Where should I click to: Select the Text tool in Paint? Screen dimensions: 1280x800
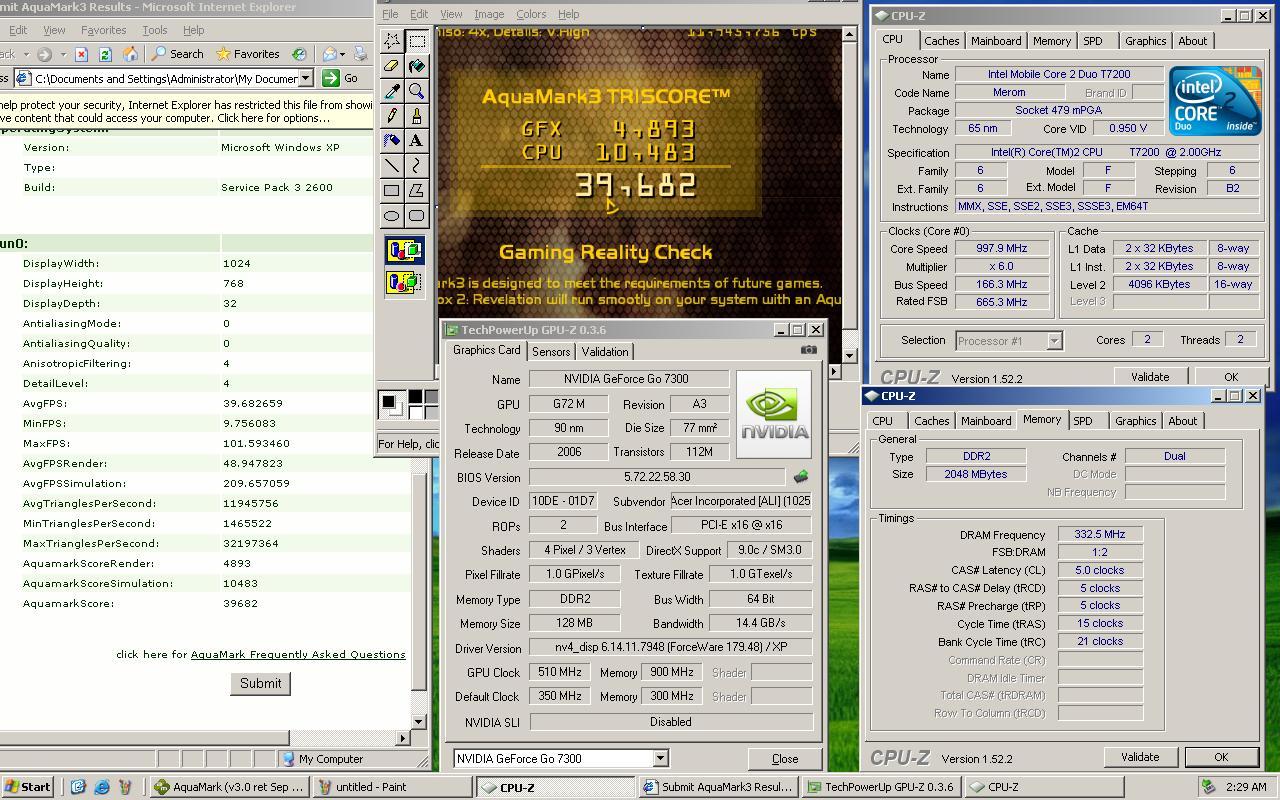point(417,141)
